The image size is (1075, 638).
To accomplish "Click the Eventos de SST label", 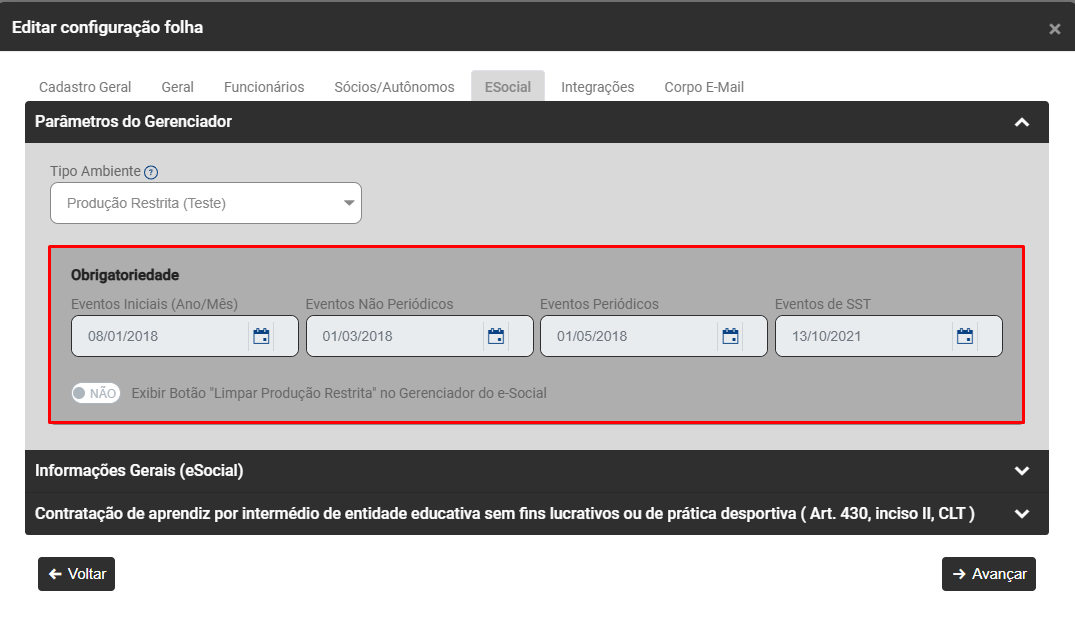I will 823,304.
